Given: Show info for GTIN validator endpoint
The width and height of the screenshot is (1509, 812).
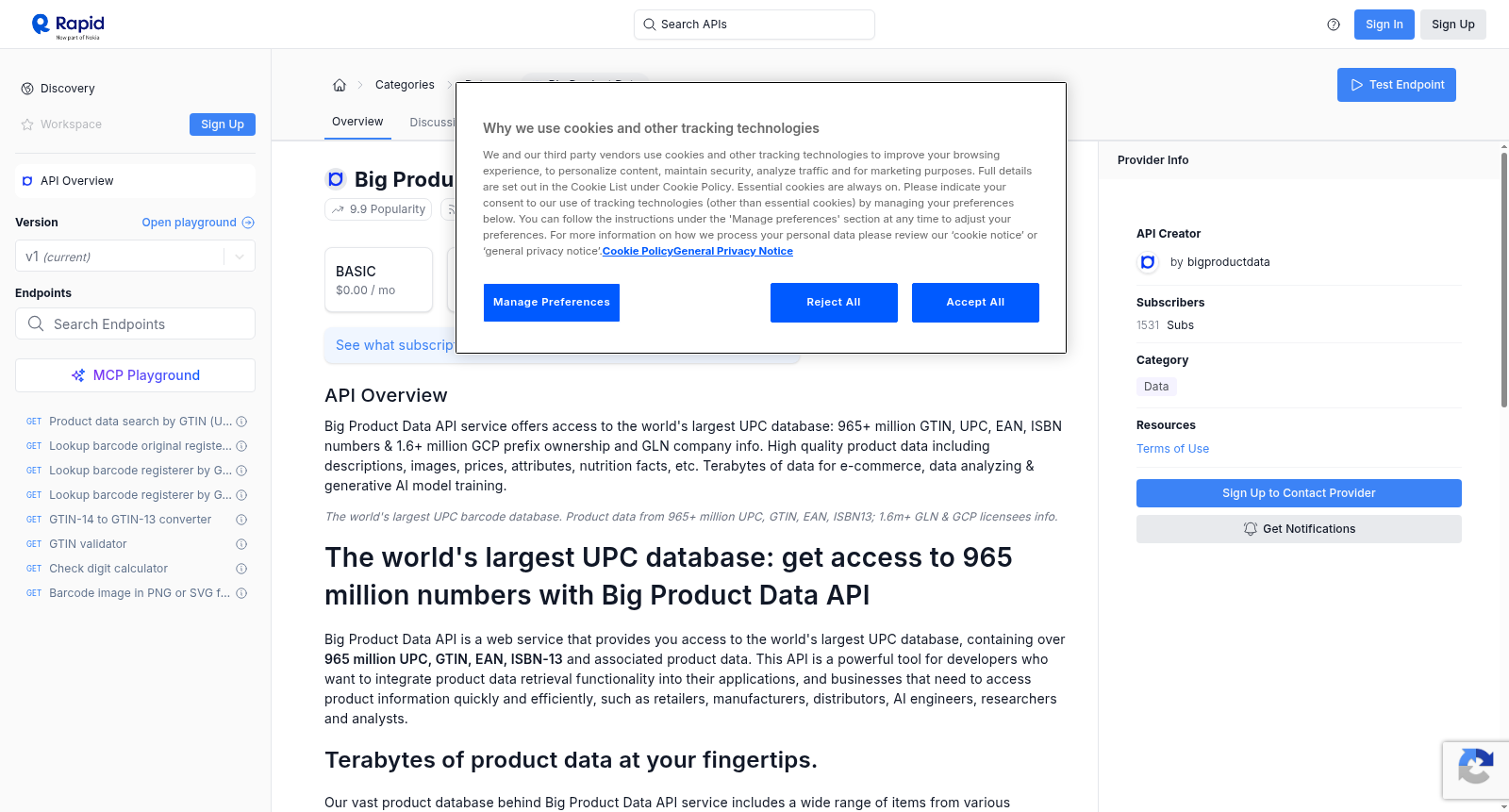Looking at the screenshot, I should [x=241, y=544].
